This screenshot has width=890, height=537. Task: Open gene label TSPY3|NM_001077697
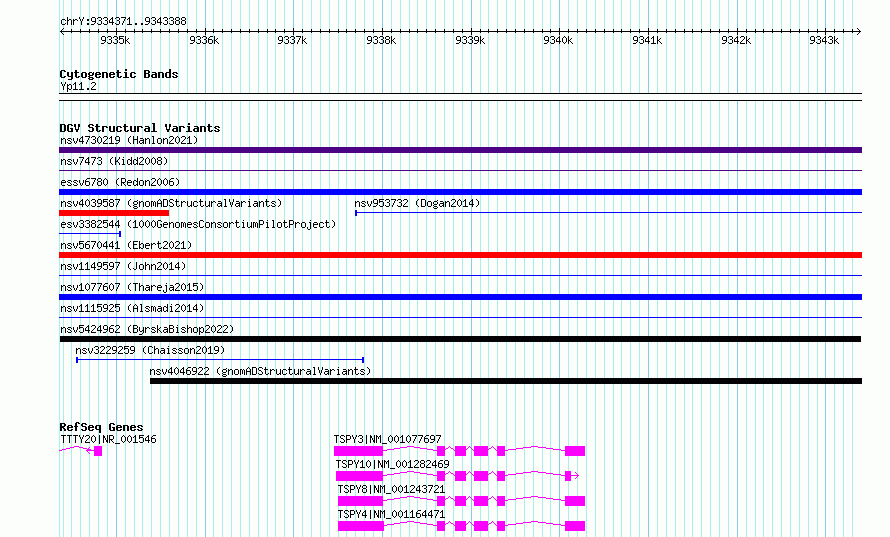tap(387, 439)
